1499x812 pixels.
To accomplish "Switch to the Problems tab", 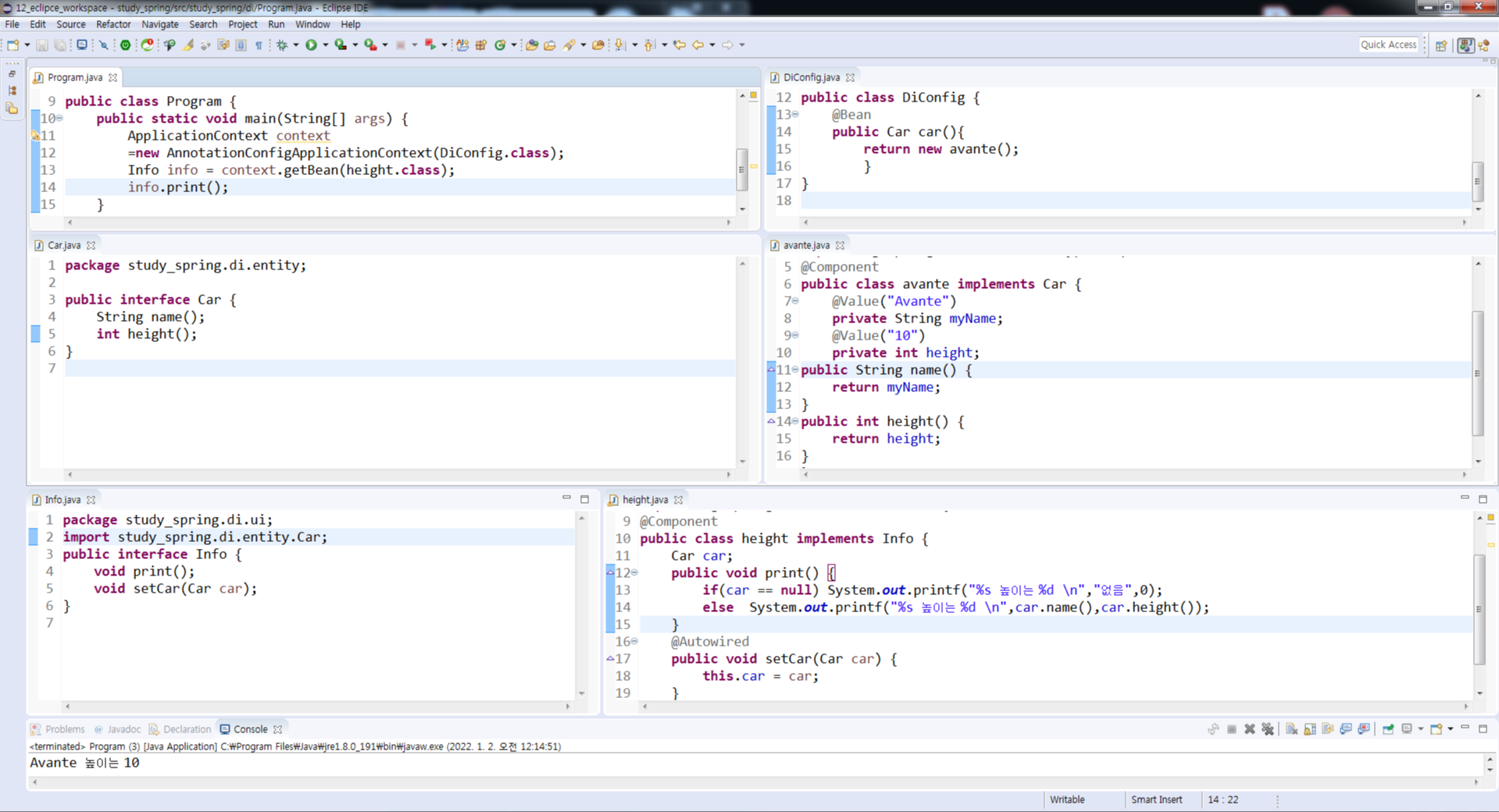I will click(57, 729).
